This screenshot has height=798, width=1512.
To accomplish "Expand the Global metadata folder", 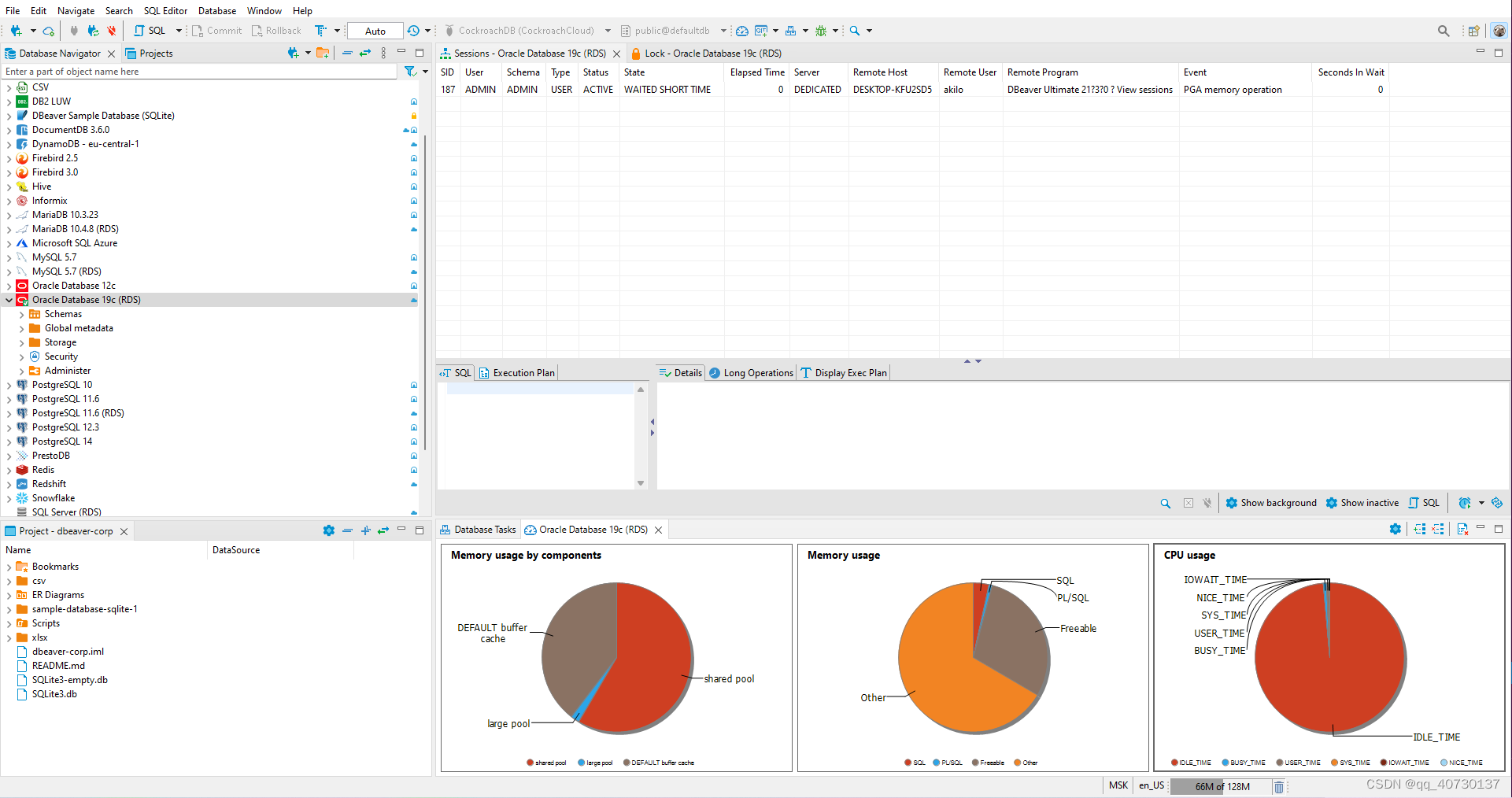I will click(x=22, y=328).
